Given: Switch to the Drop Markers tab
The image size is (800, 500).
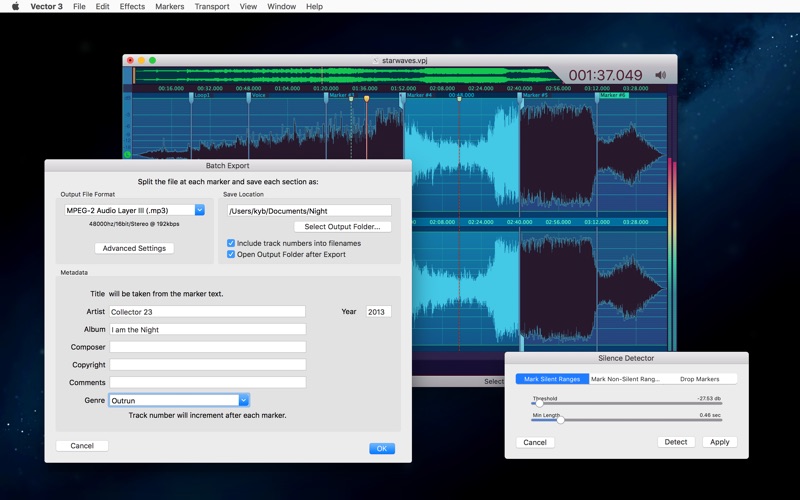Looking at the screenshot, I should (x=699, y=379).
